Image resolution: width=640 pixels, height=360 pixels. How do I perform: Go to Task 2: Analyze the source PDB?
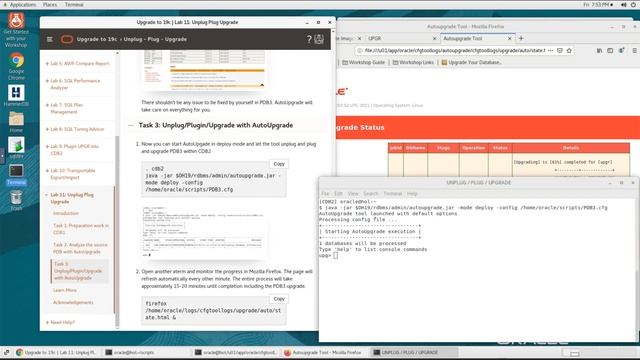coord(80,248)
